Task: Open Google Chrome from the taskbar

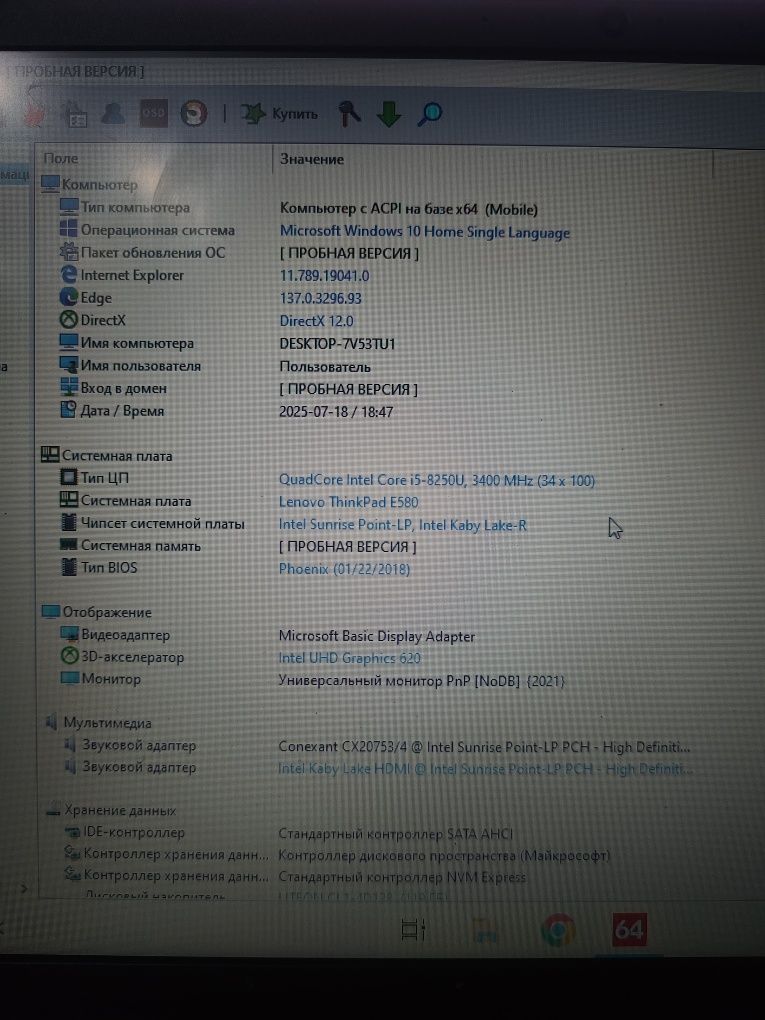Action: coord(557,929)
